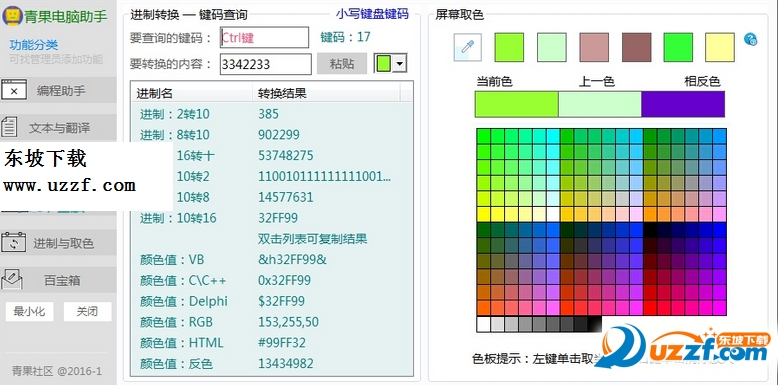Select the pale yellow saved swatch
The height and width of the screenshot is (385, 778).
pos(720,48)
